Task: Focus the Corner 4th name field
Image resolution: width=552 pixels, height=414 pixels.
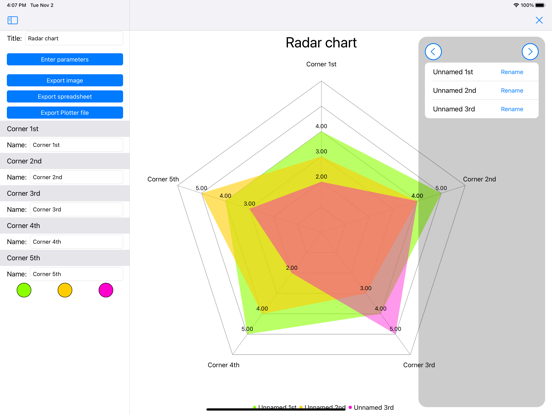Action: tap(76, 242)
